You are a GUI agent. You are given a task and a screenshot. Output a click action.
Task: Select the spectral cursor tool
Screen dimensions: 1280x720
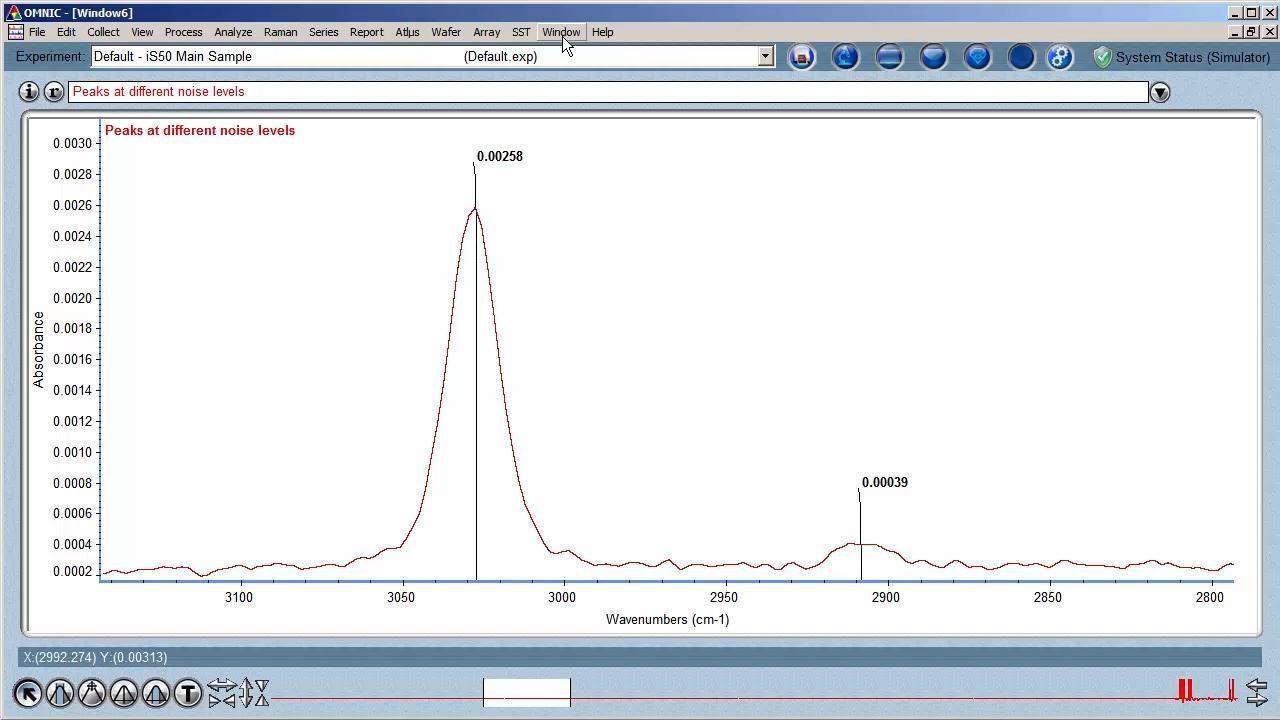(x=92, y=692)
